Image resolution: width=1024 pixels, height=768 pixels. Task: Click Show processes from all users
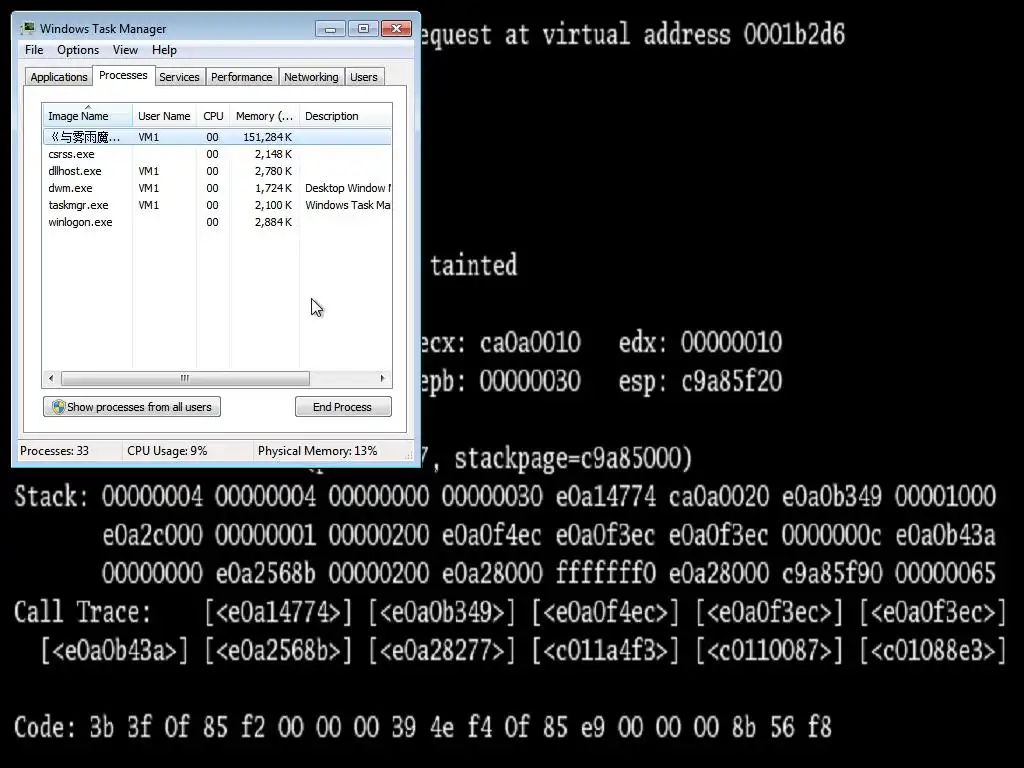tap(132, 407)
